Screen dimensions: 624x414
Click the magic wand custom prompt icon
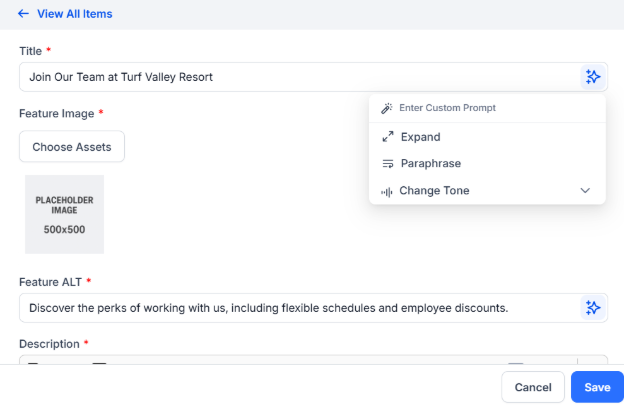(386, 108)
